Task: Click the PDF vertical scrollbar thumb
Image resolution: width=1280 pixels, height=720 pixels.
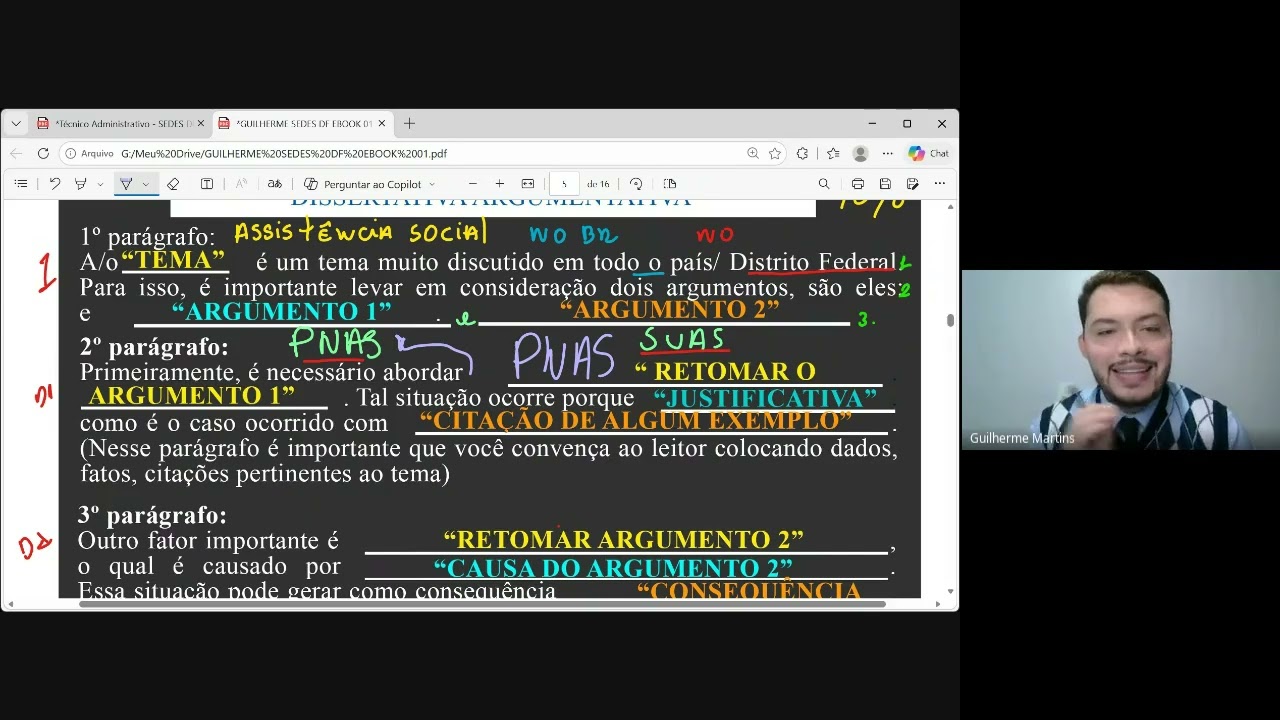Action: pyautogui.click(x=950, y=320)
